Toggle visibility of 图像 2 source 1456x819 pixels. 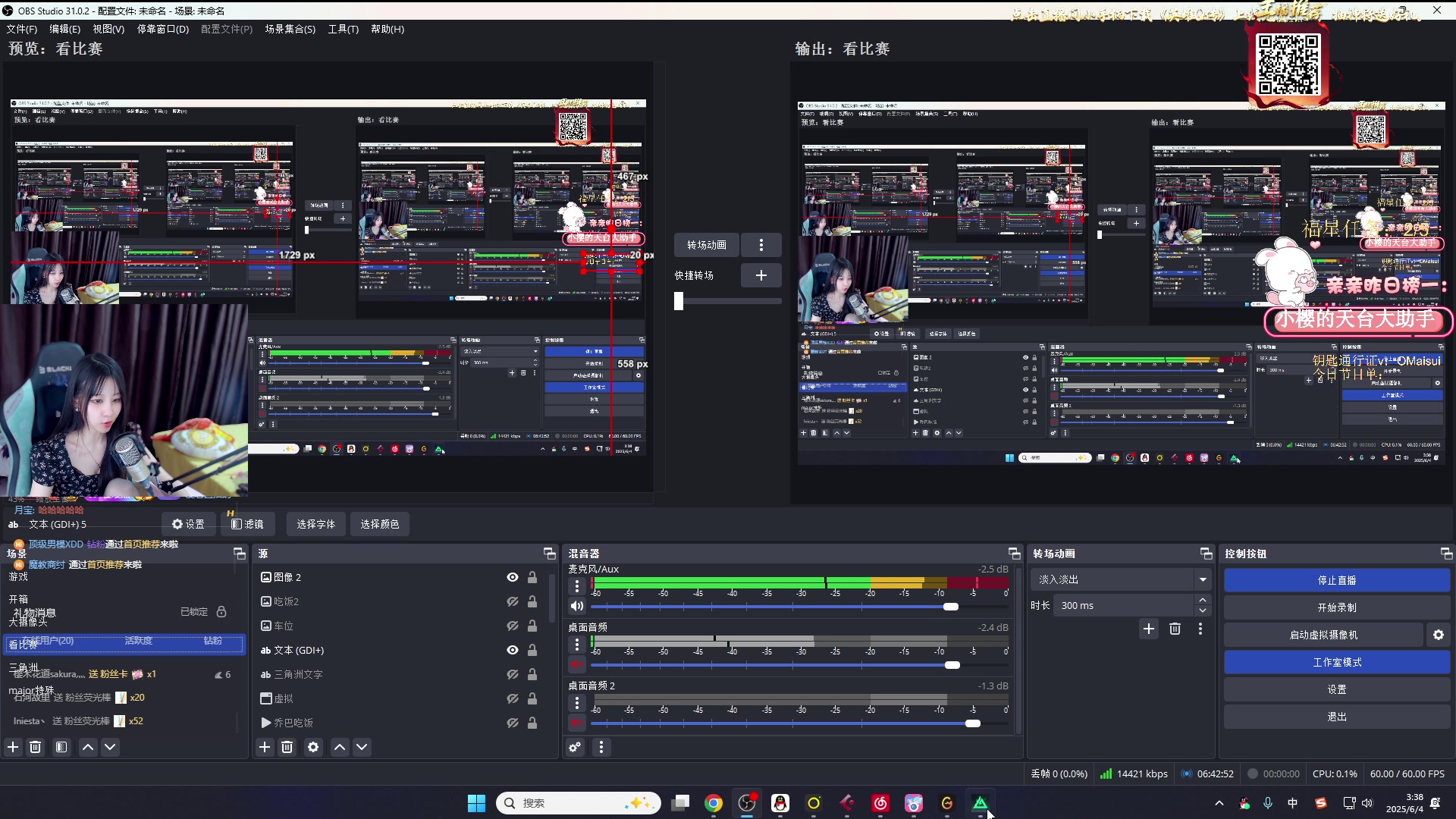click(x=513, y=577)
